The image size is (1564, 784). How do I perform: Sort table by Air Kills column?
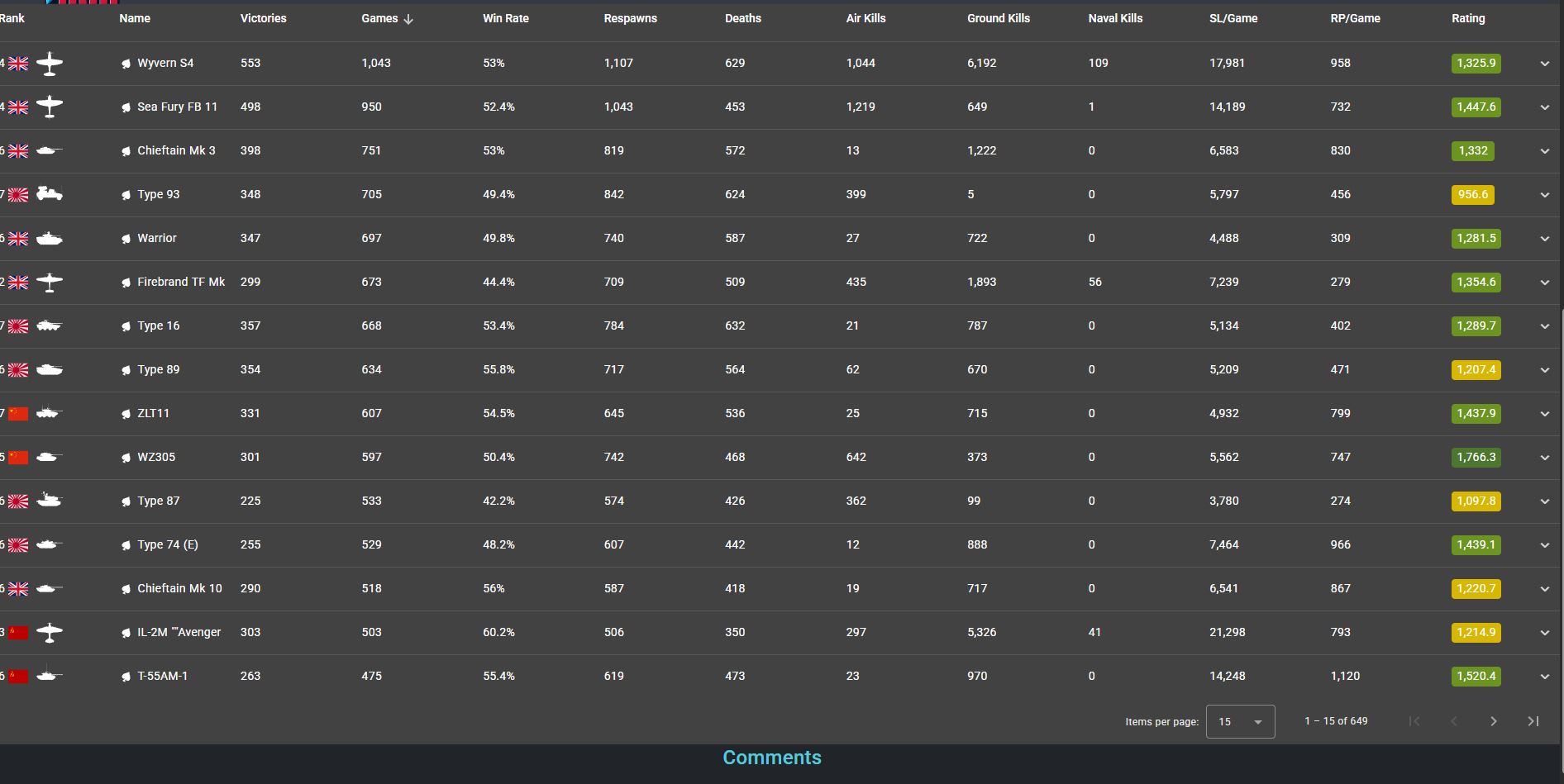point(865,18)
